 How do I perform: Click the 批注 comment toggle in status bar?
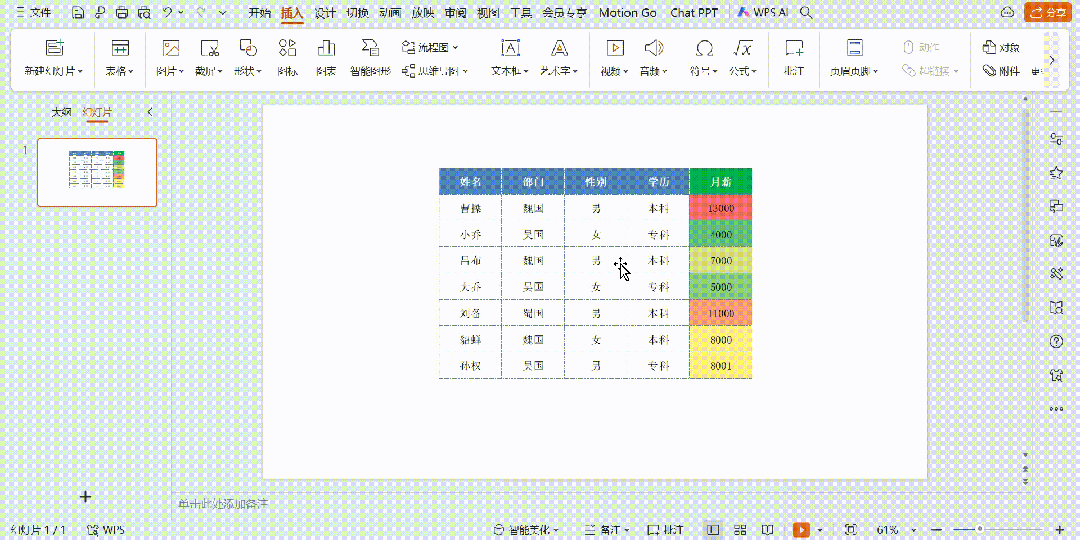pyautogui.click(x=666, y=530)
